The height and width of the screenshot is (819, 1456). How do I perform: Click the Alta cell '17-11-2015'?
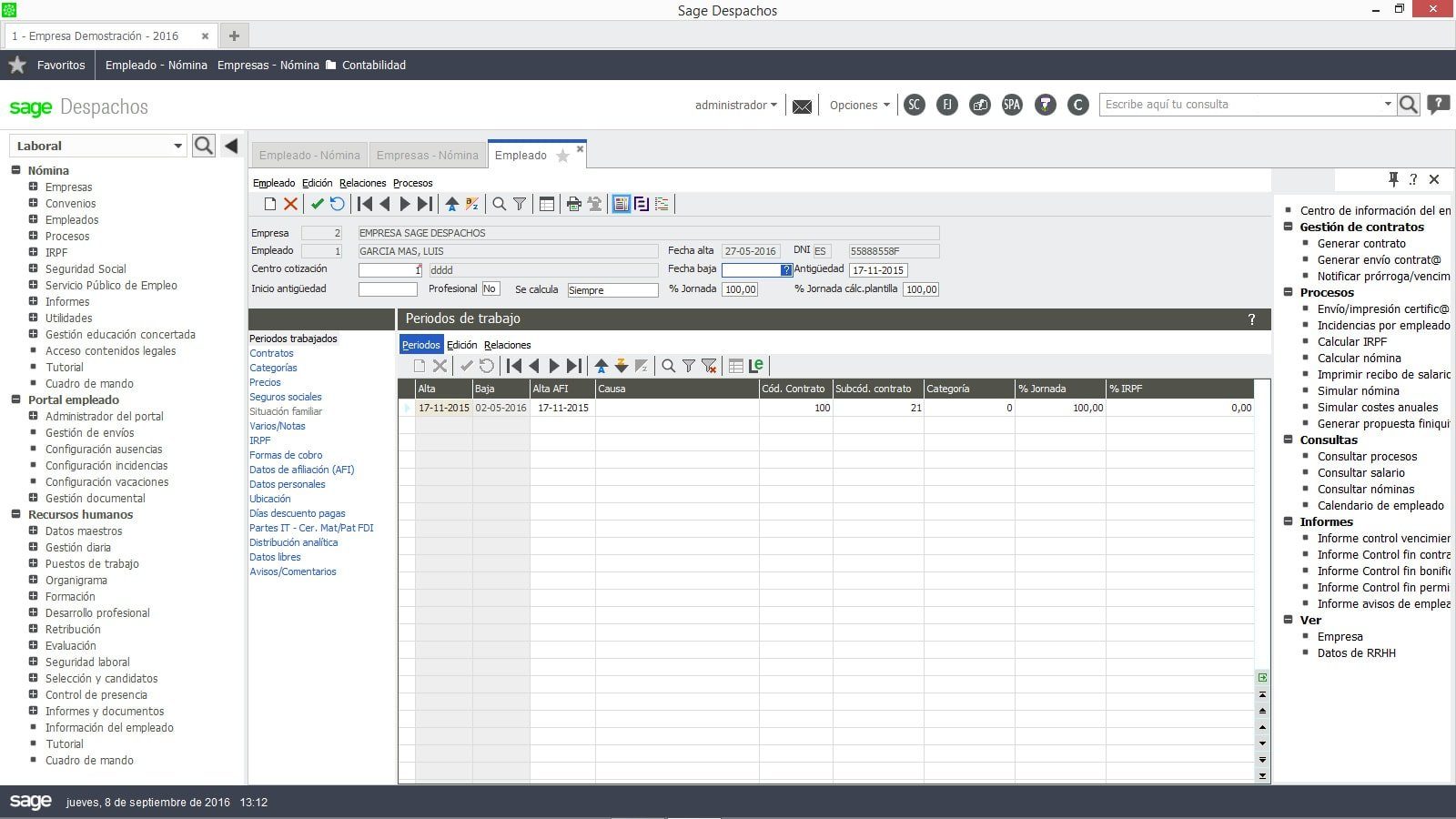[x=444, y=408]
